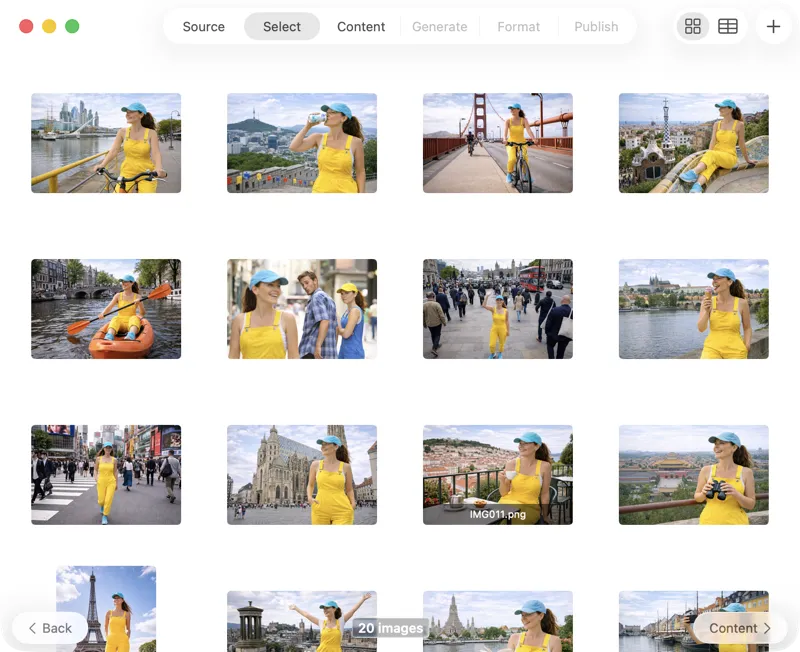The height and width of the screenshot is (652, 800).
Task: Select the busy crosswalk city photo
Action: tap(106, 474)
